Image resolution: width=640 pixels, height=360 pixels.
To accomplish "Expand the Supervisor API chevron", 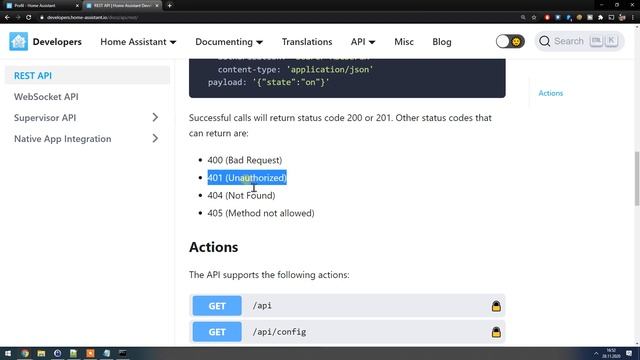I will click(155, 118).
